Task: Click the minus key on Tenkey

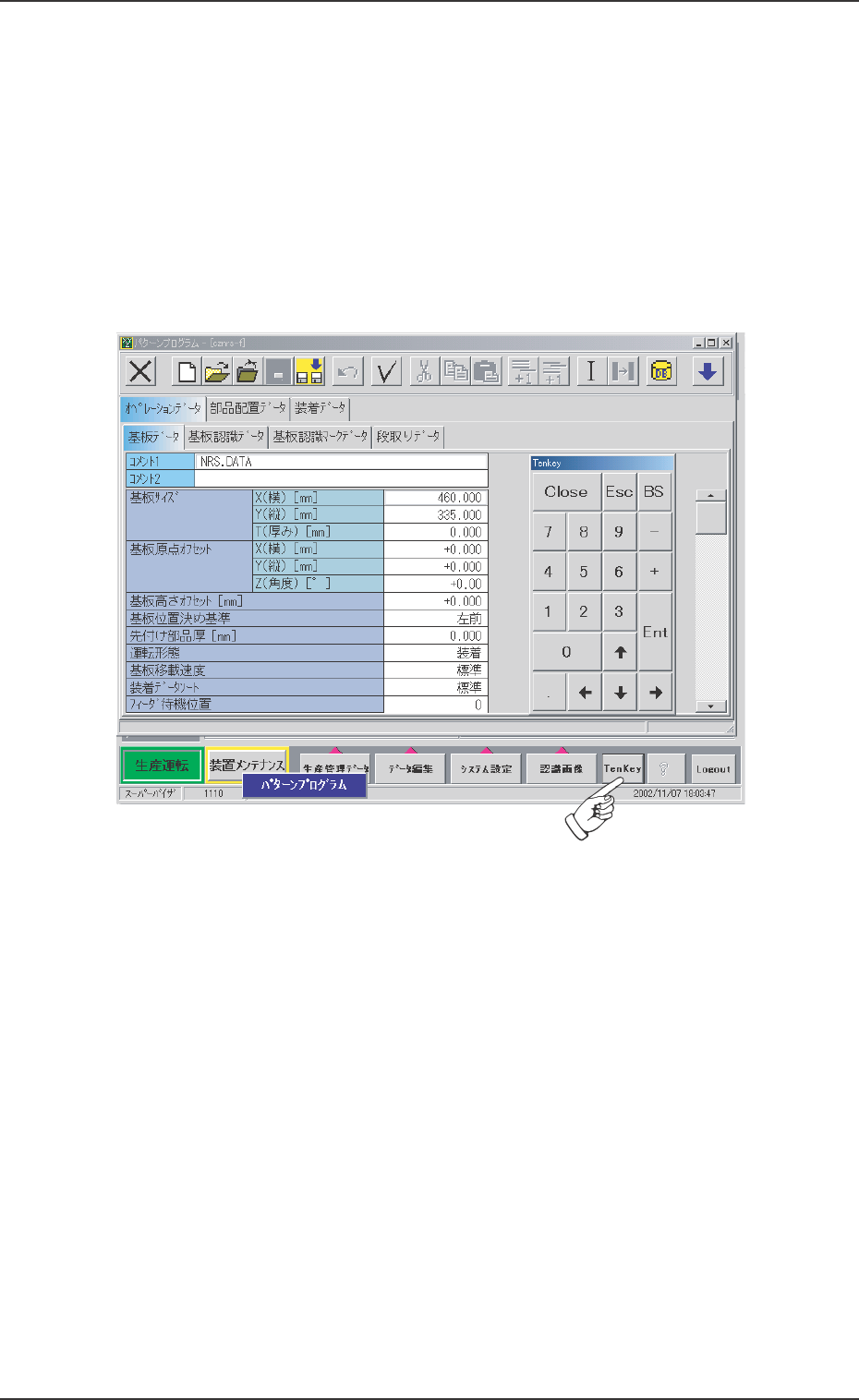Action: pos(655,532)
